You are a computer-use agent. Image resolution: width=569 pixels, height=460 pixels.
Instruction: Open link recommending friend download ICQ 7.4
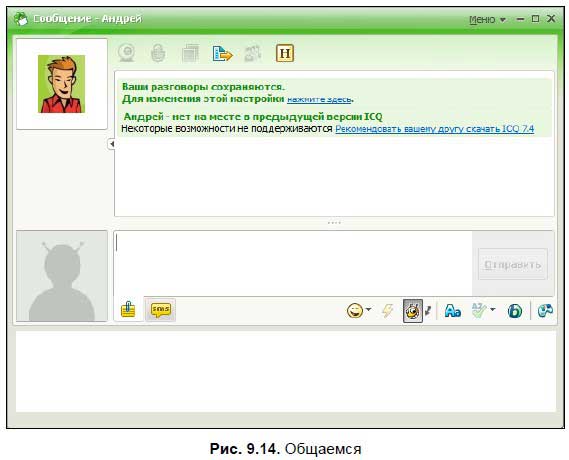[434, 129]
